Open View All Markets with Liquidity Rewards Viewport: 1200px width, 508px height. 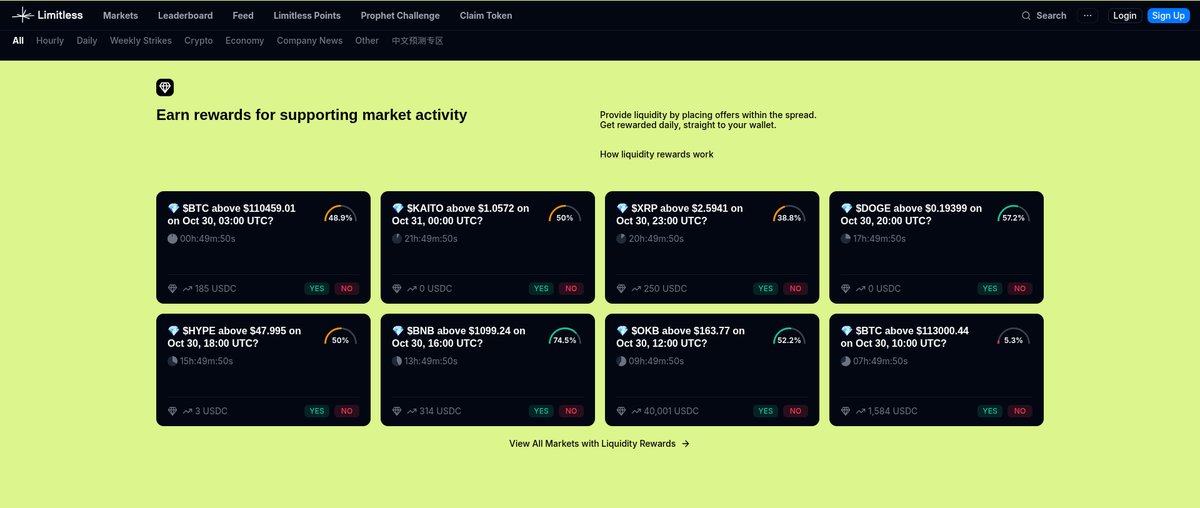[599, 444]
